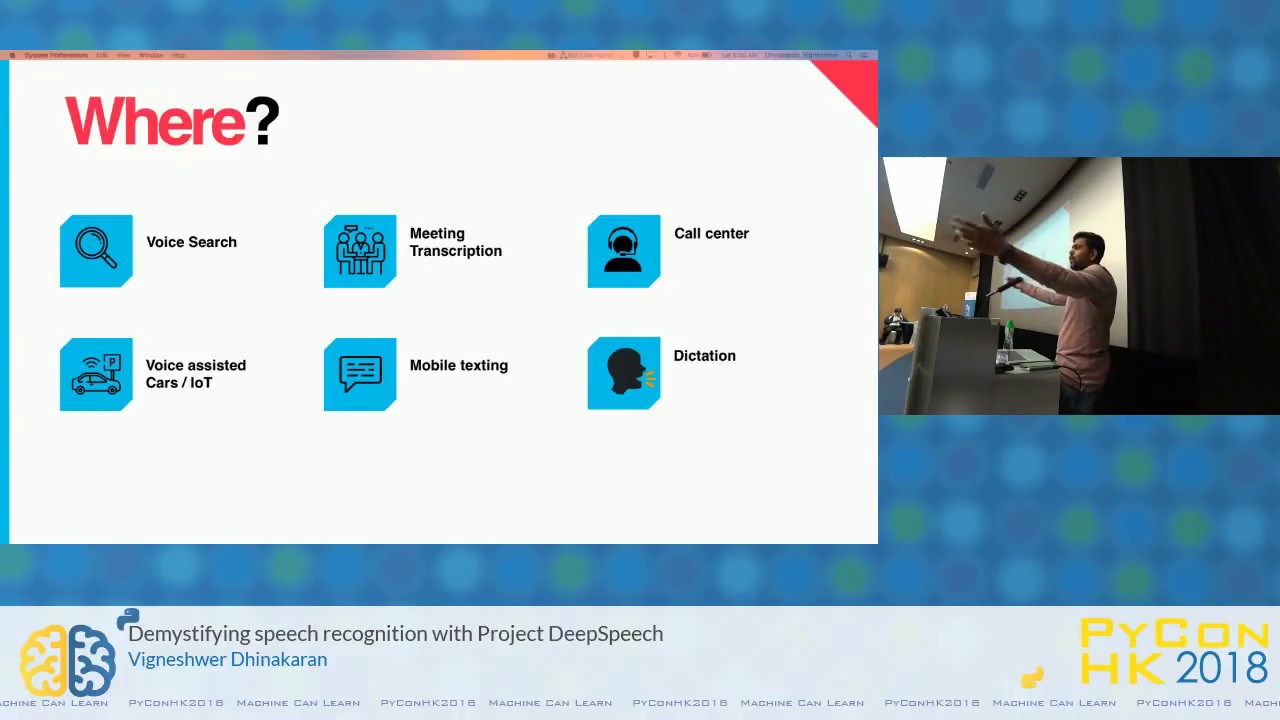Click the "Mobile texting" label
Viewport: 1280px width, 720px height.
tap(459, 366)
